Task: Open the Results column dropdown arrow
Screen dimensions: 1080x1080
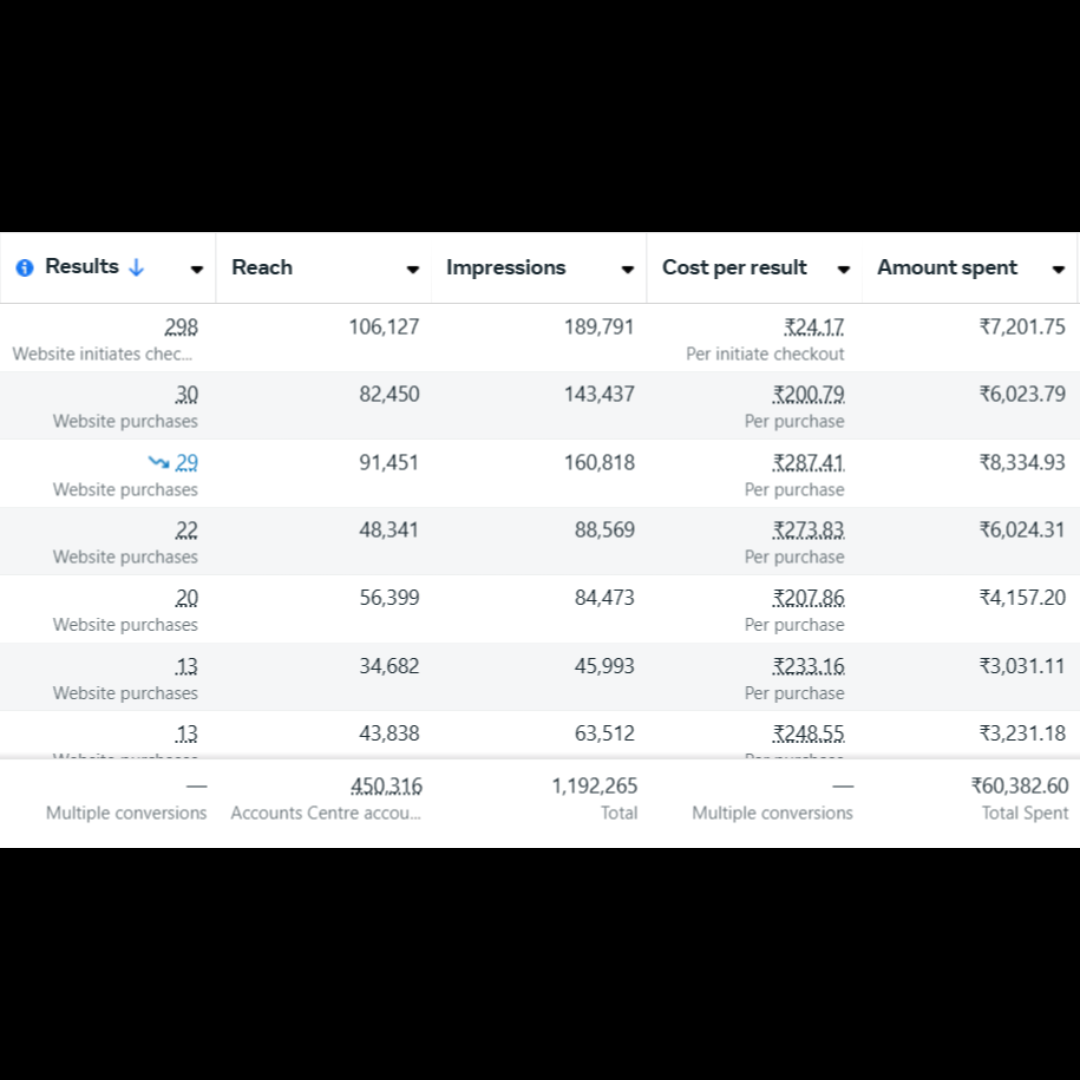Action: coord(197,269)
